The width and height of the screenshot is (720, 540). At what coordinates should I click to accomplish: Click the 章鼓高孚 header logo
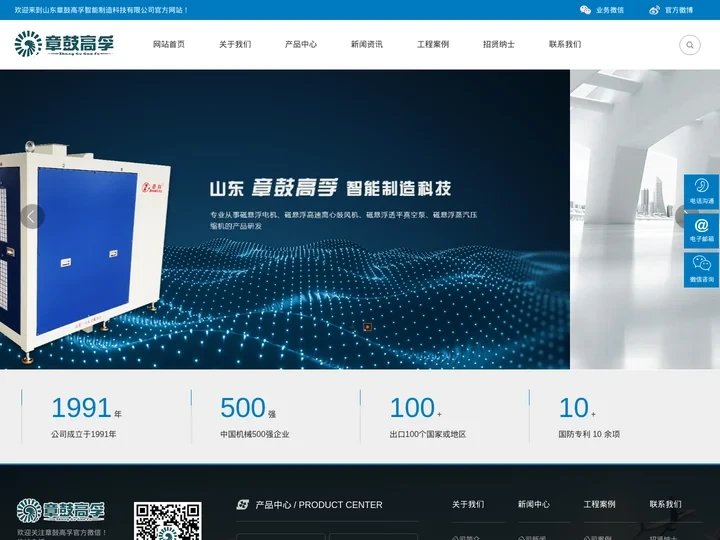pyautogui.click(x=64, y=44)
